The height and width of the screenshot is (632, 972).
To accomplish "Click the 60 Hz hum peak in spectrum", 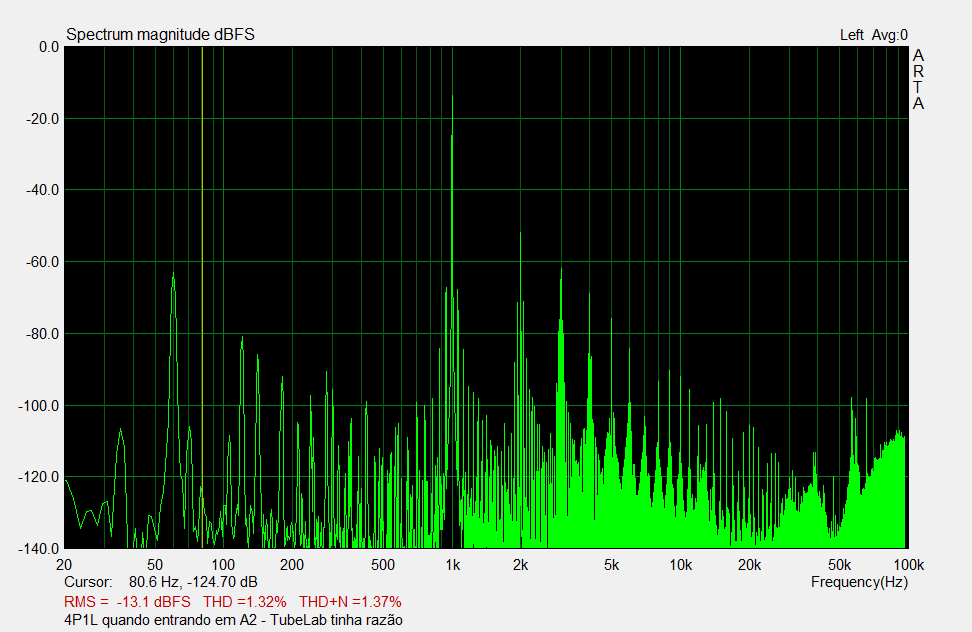I will tap(174, 274).
